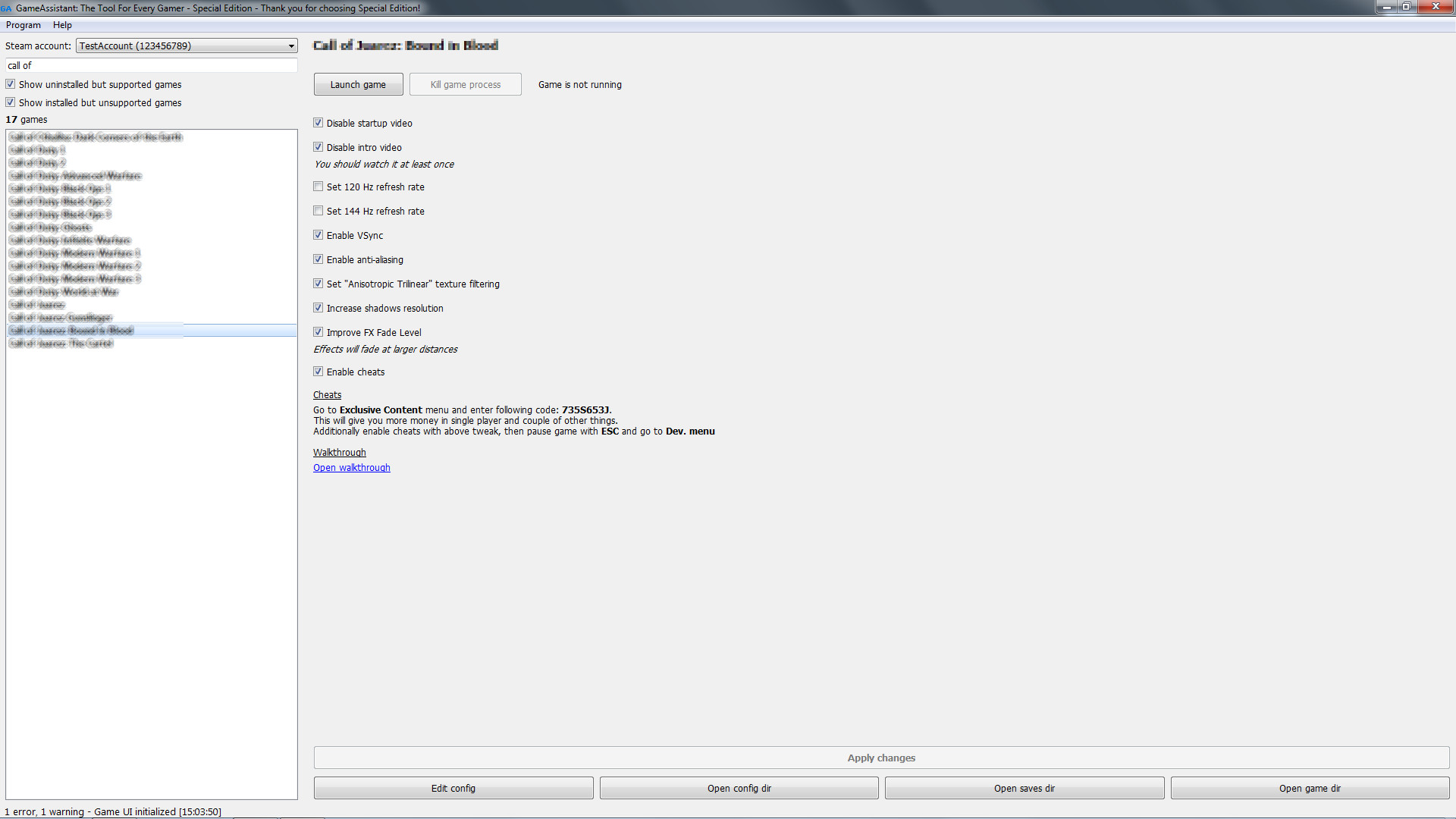Click Open saves dir button
Viewport: 1456px width, 819px height.
1024,788
